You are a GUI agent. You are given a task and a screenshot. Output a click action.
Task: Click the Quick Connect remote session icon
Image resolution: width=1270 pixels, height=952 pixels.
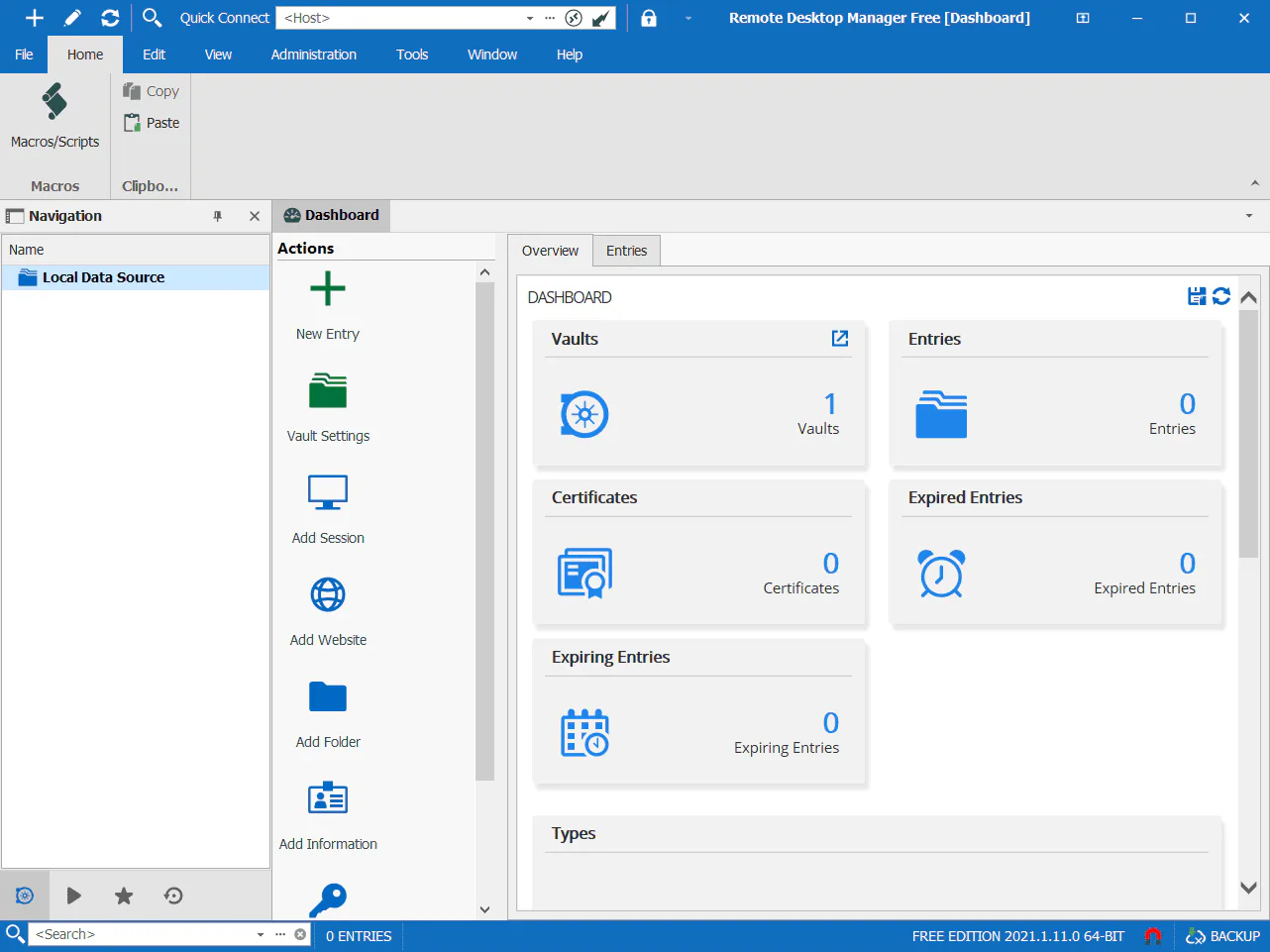click(x=574, y=18)
